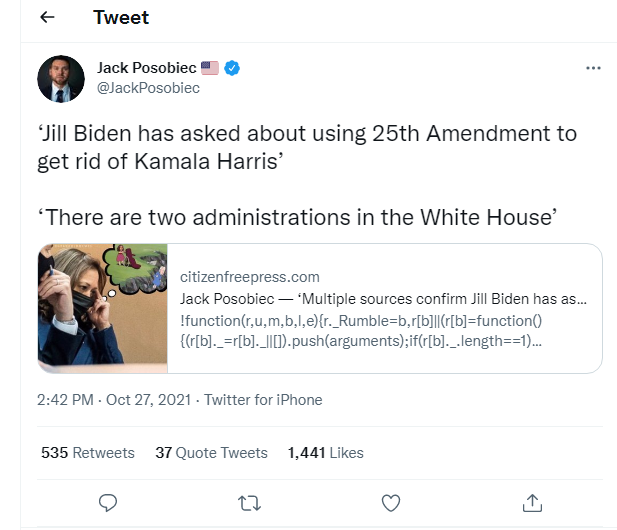617x530 pixels.
Task: Like the tweet with heart icon
Action: pyautogui.click(x=391, y=503)
